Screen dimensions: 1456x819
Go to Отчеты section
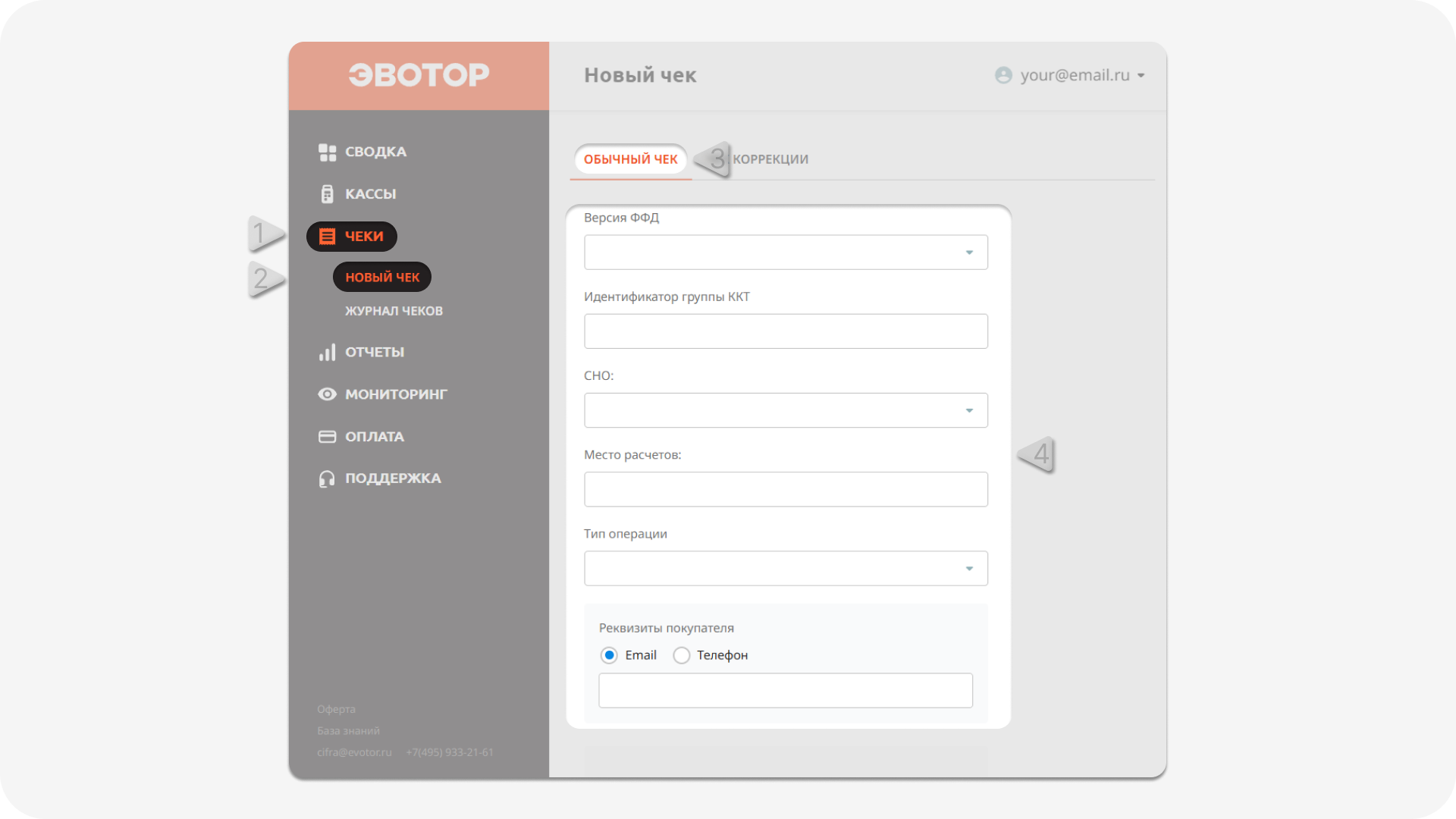pos(375,352)
